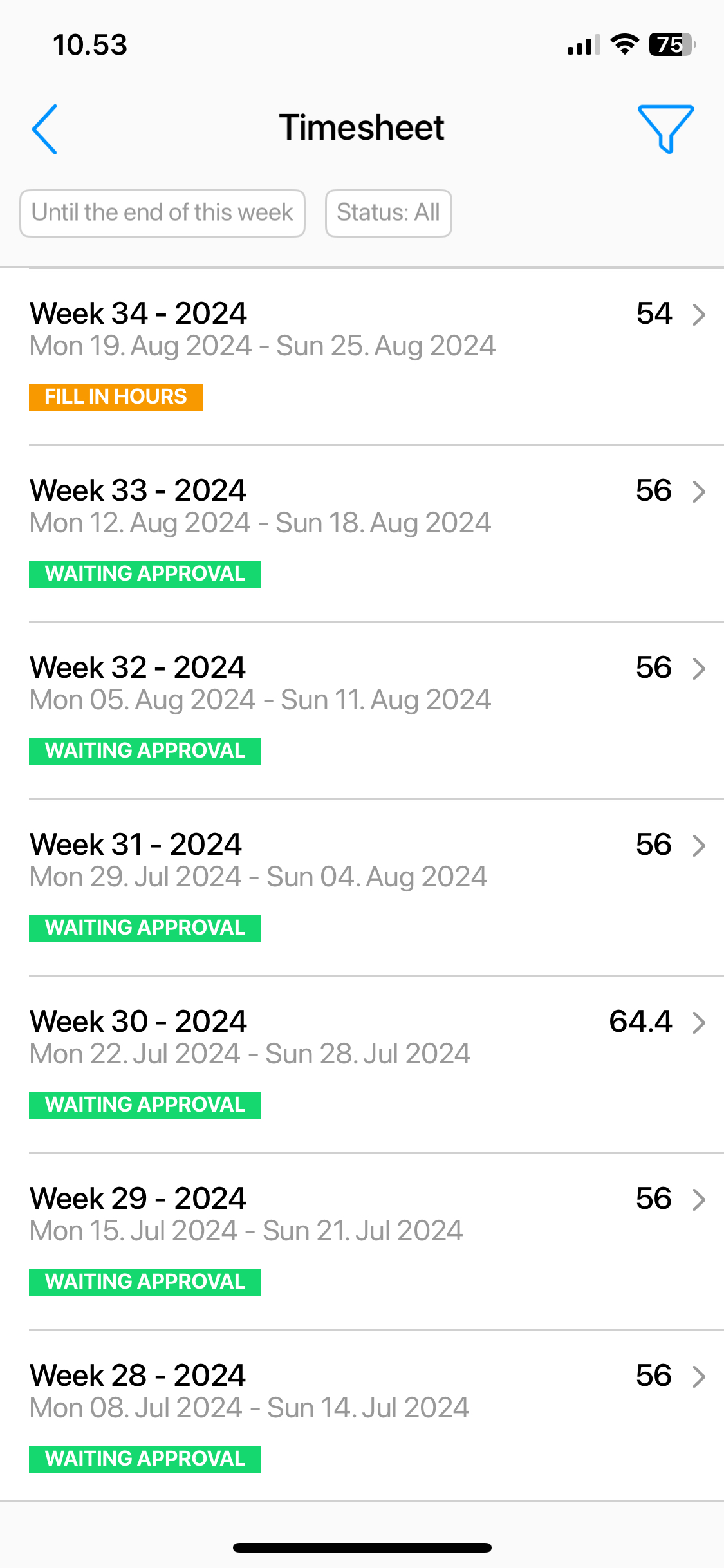
Task: Tap the Wi-Fi status icon
Action: click(624, 44)
